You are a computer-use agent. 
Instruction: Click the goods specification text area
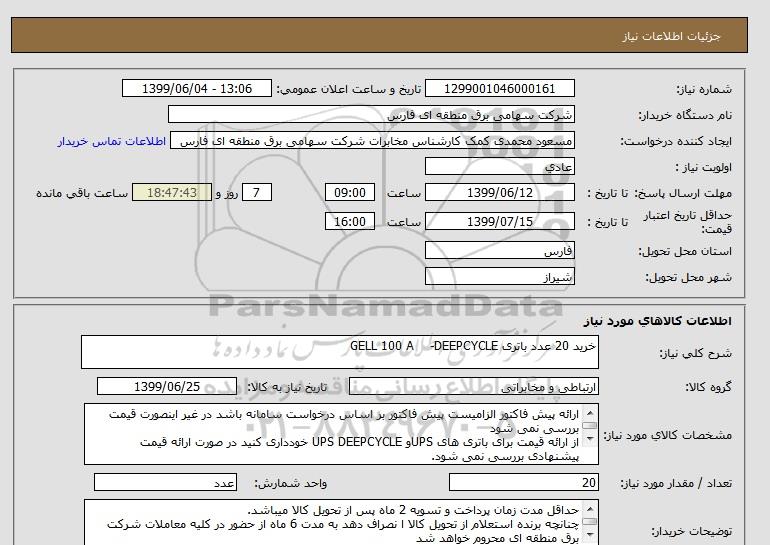(x=341, y=434)
